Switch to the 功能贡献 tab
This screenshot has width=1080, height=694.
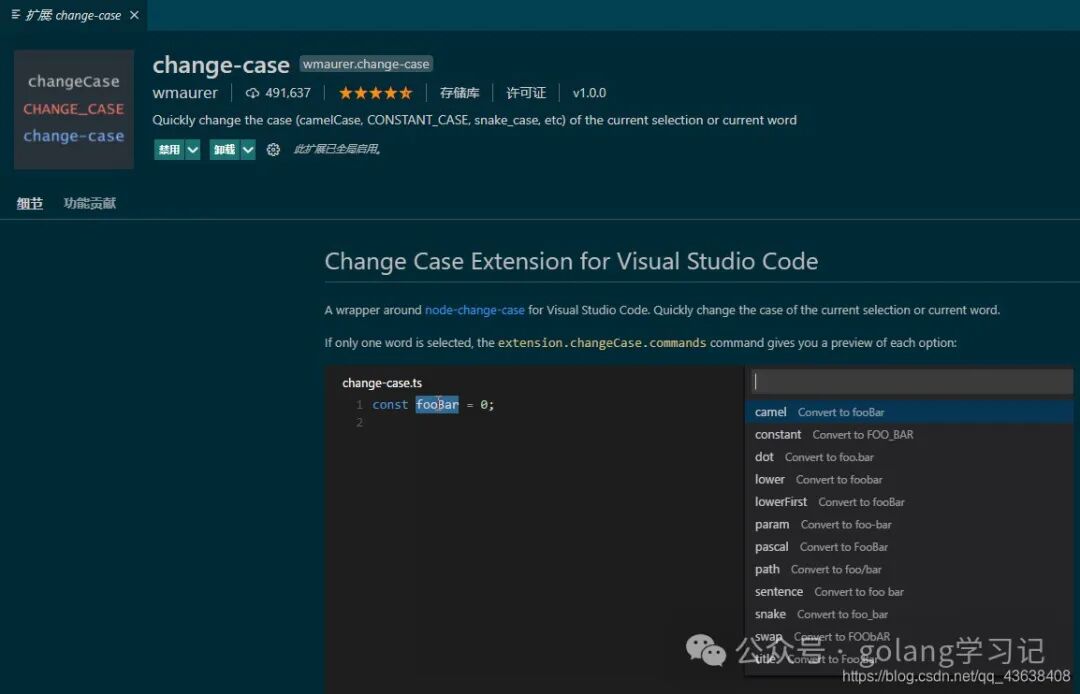90,203
